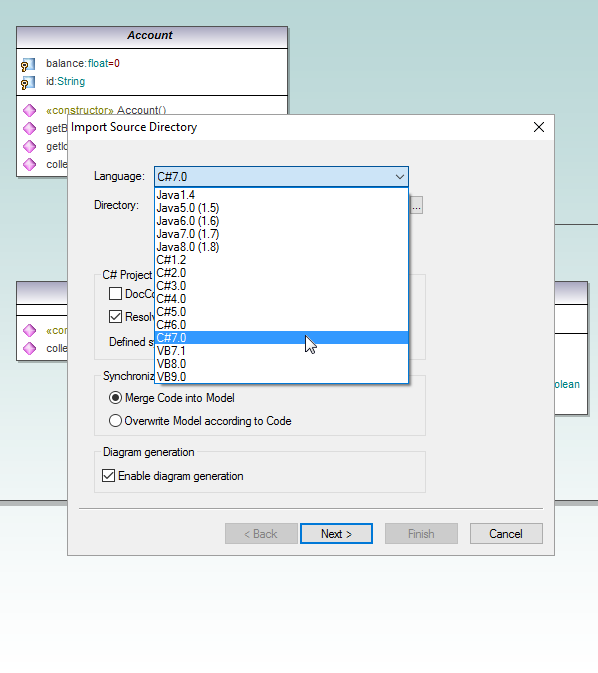This screenshot has width=598, height=673.
Task: Click id property icon in Account class
Action: (x=28, y=82)
